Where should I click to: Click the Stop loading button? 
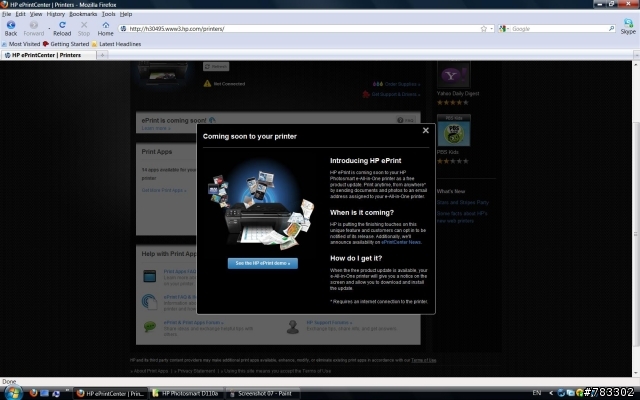click(x=84, y=29)
